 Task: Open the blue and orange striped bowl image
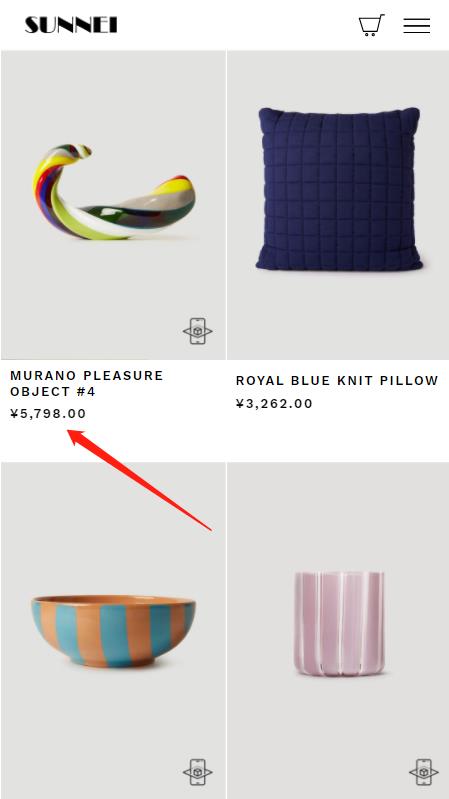[x=113, y=630]
